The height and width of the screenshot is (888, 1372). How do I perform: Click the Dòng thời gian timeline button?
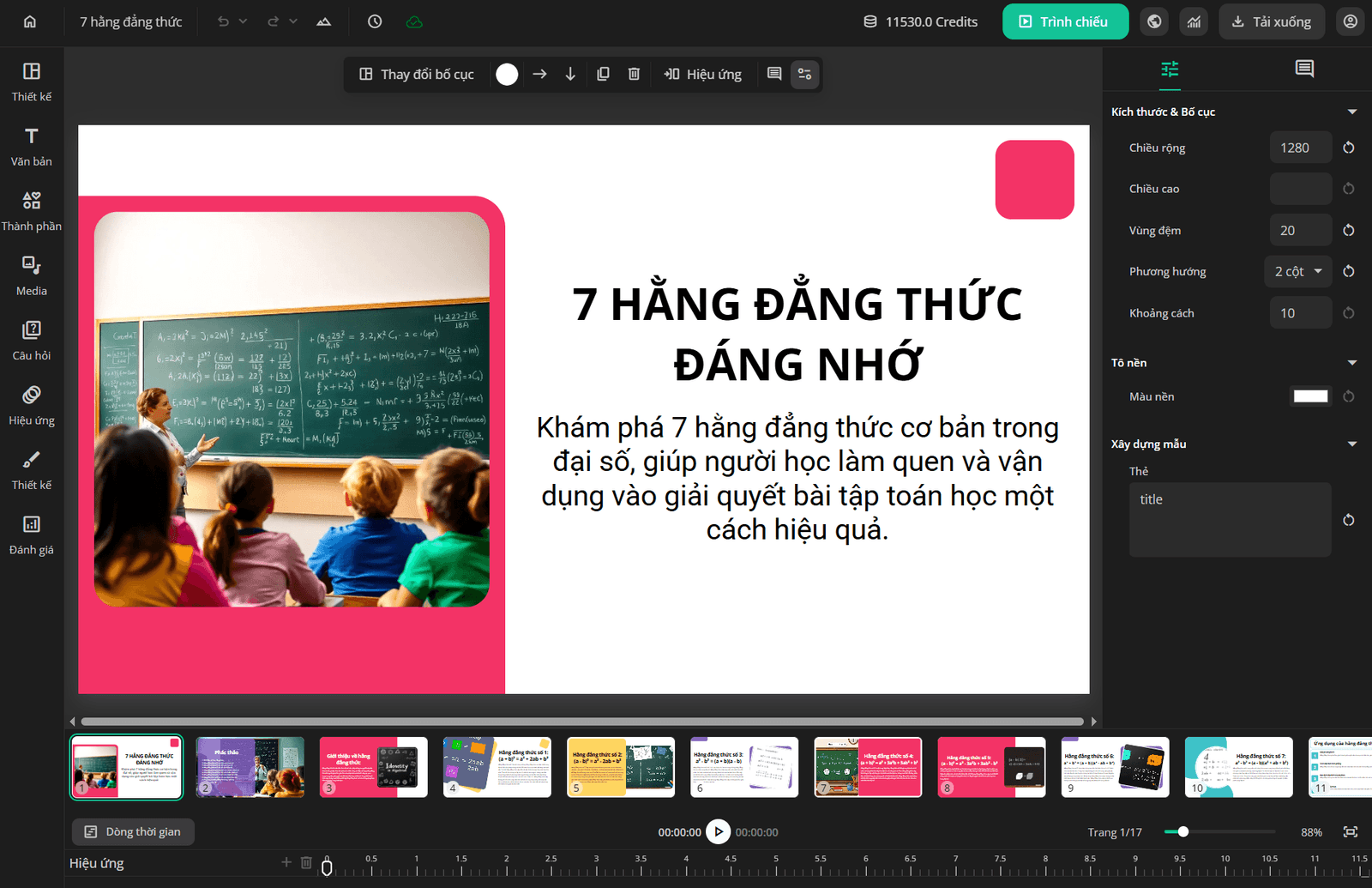(133, 831)
